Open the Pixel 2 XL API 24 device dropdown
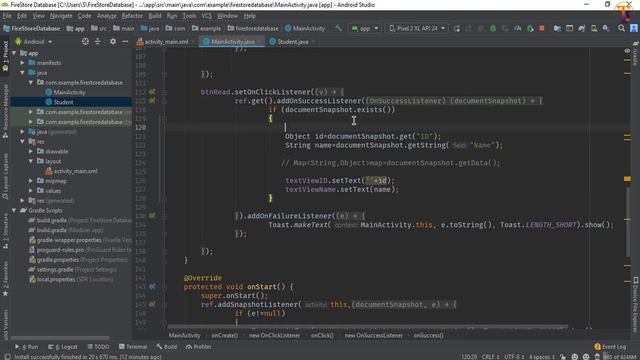The height and width of the screenshot is (360, 640). tap(417, 28)
